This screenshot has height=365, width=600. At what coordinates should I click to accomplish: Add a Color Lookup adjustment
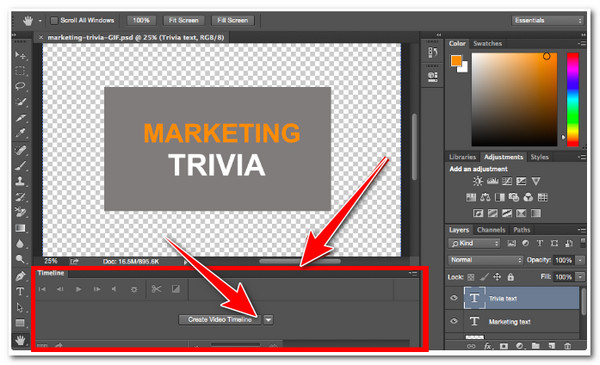[543, 197]
